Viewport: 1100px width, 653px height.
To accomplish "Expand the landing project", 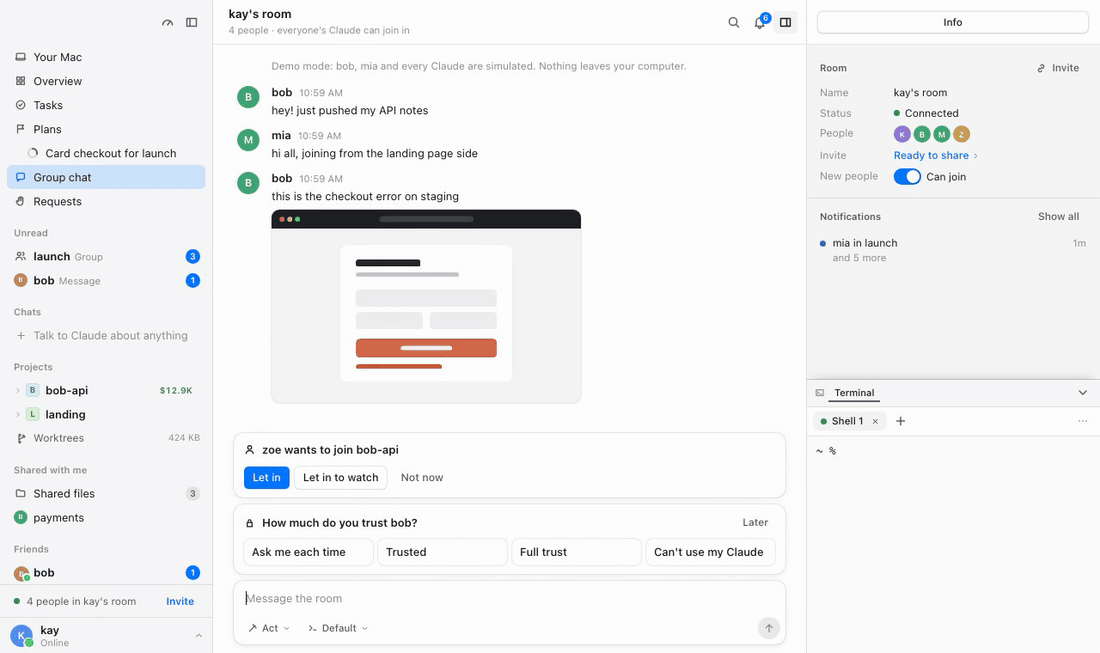I will pos(18,415).
